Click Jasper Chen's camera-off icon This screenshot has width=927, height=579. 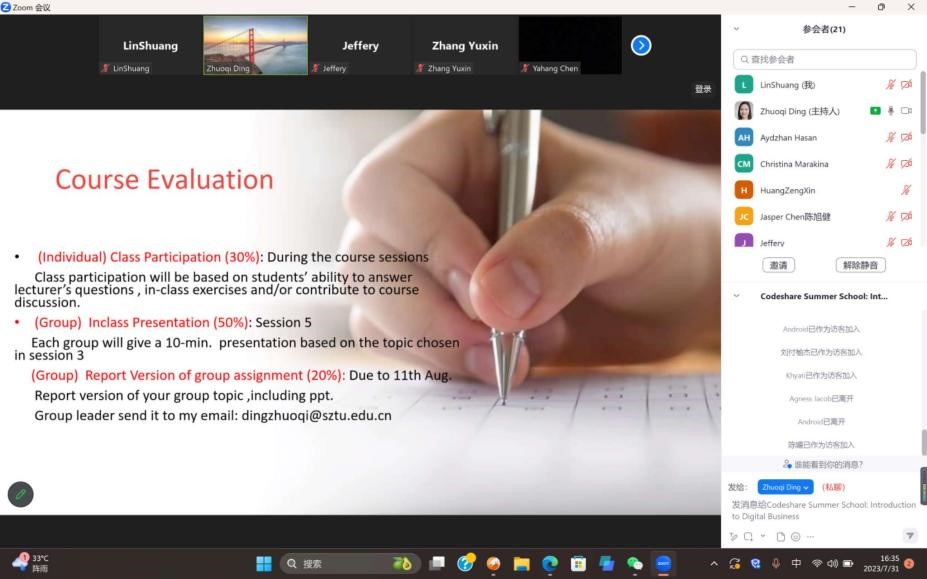(906, 216)
